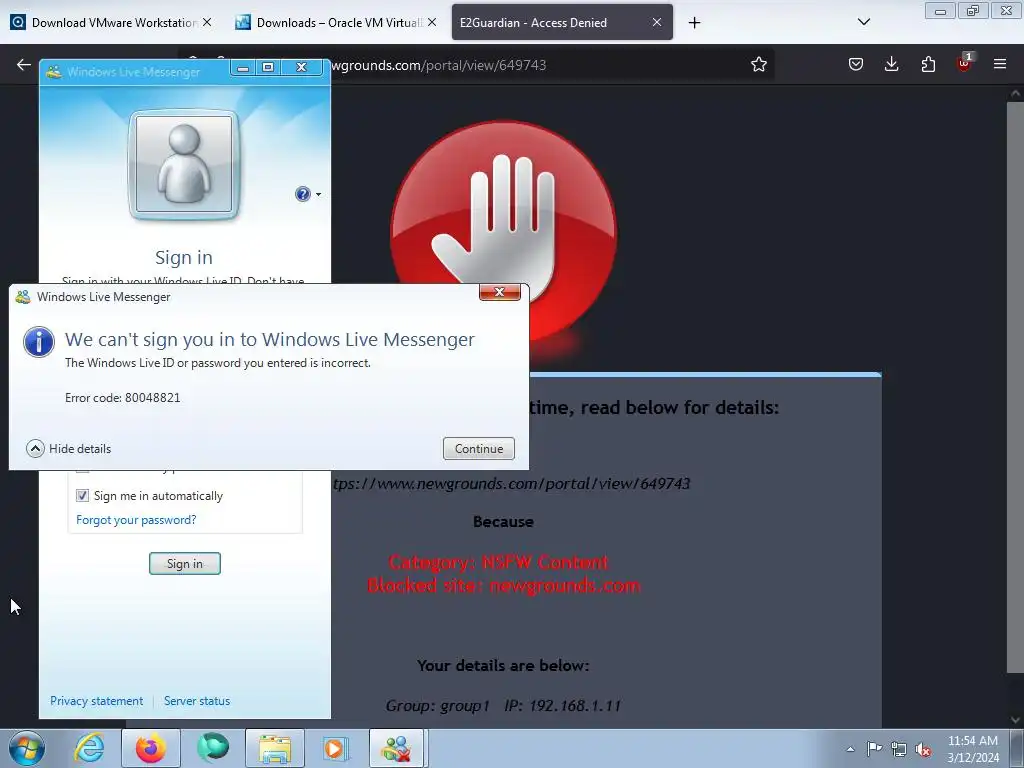1024x768 pixels.
Task: Close the Download VMware Workstation tab
Action: tap(207, 22)
